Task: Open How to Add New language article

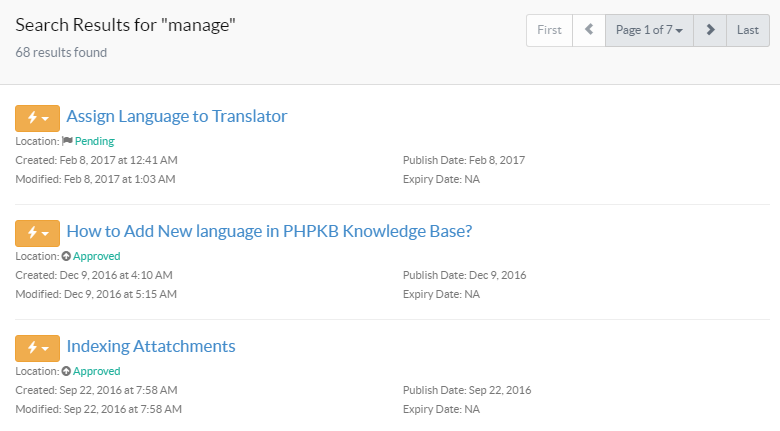Action: tap(268, 231)
